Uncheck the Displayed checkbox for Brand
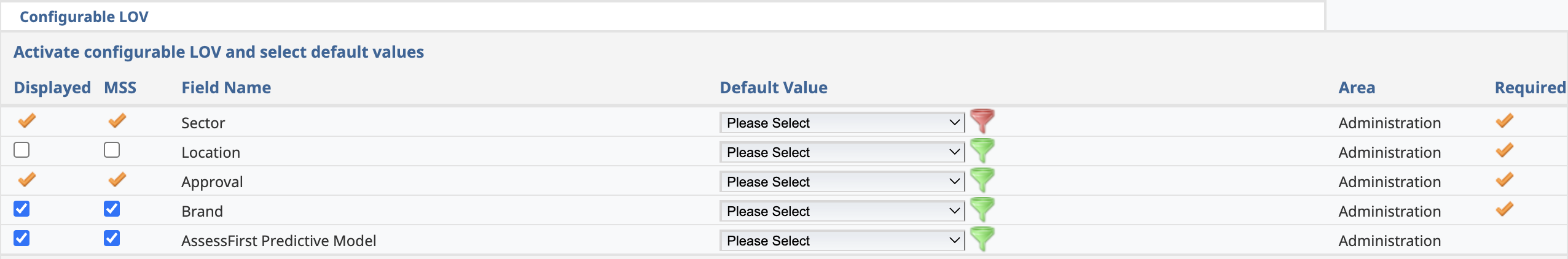1568x259 pixels. 22,209
